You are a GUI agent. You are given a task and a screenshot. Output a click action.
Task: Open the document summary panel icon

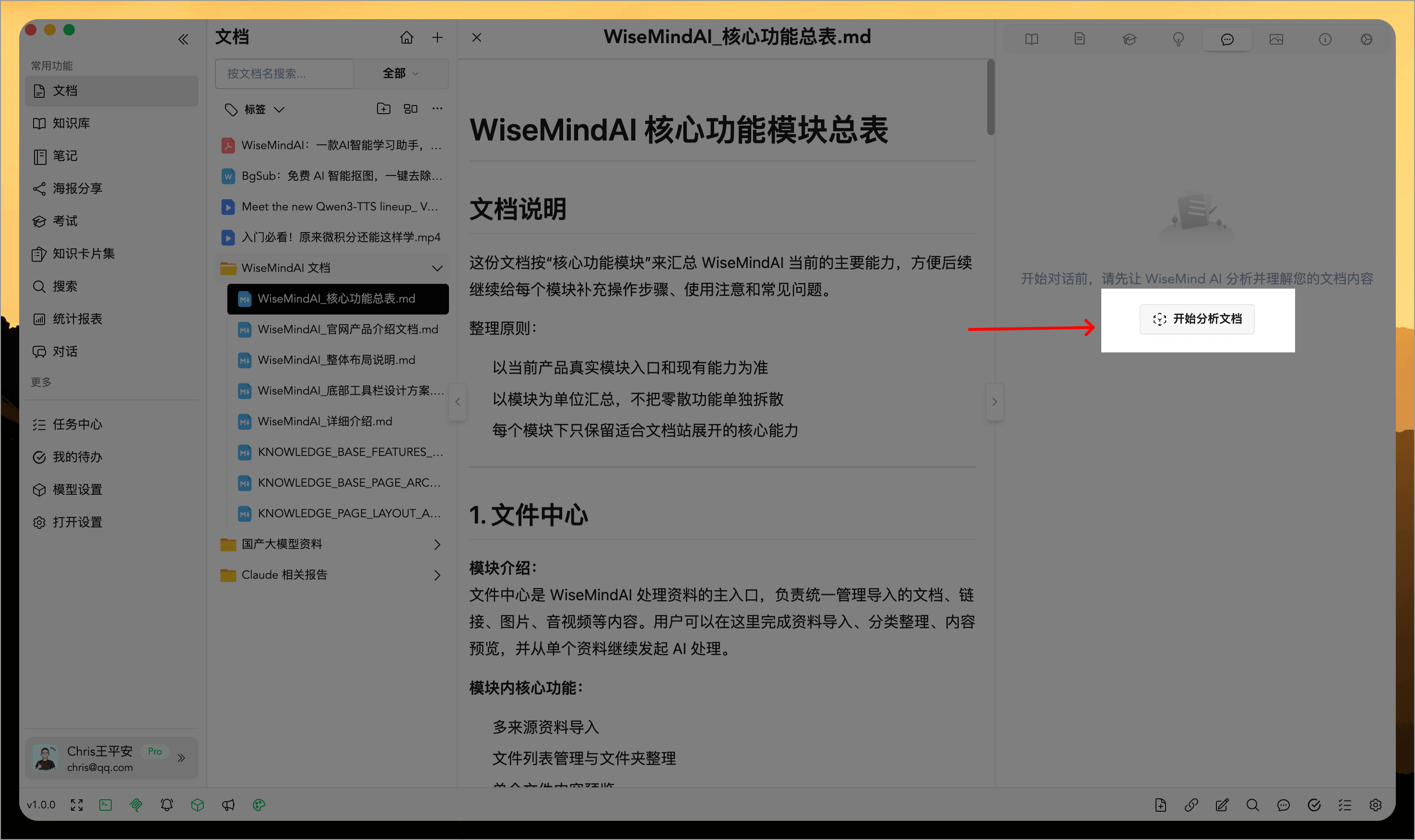tap(1079, 39)
